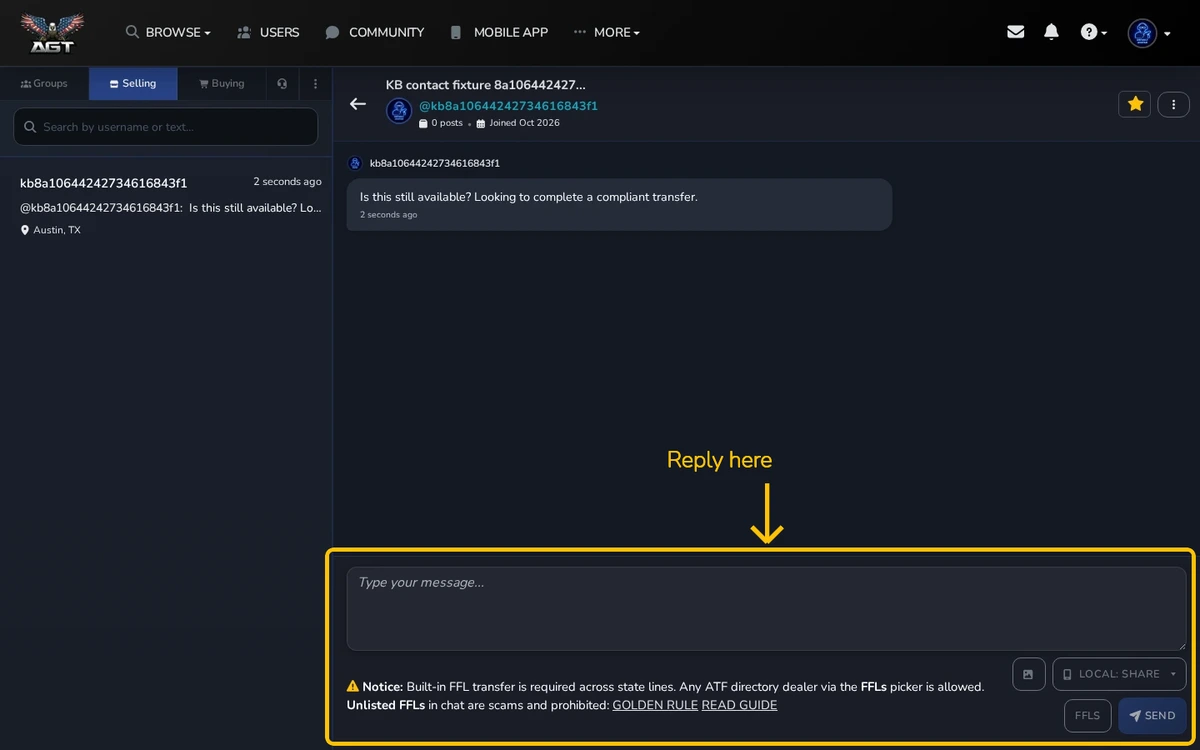Viewport: 1200px width, 750px height.
Task: Attach an image with the picture button
Action: click(1028, 674)
